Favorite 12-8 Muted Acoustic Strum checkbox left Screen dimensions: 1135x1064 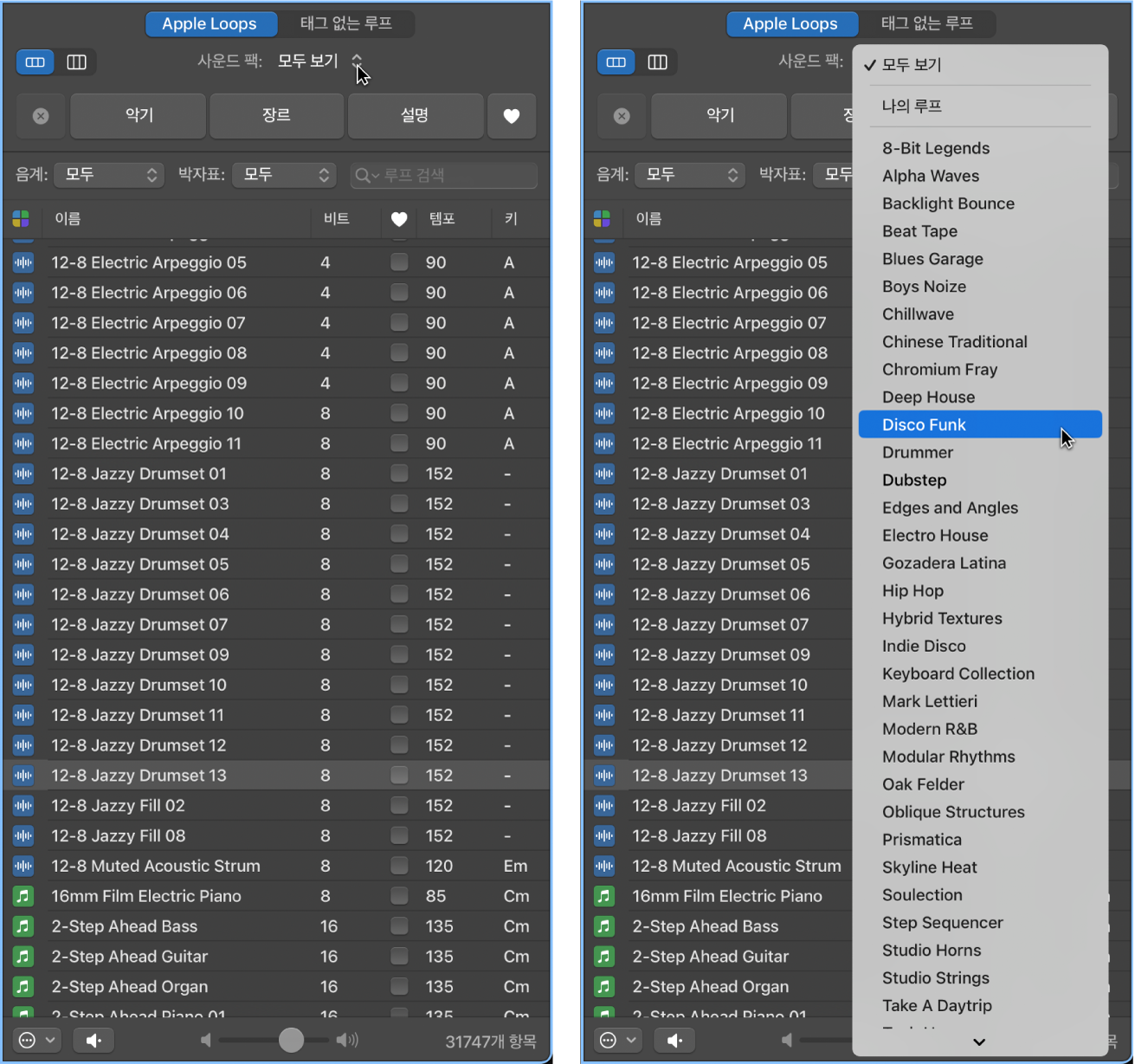tap(399, 865)
